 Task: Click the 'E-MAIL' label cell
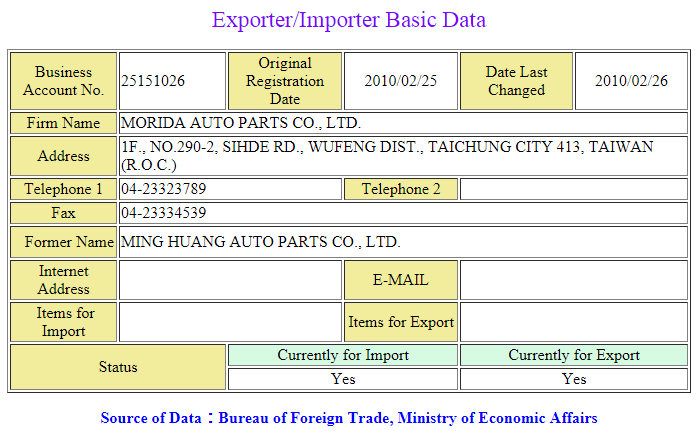click(400, 280)
